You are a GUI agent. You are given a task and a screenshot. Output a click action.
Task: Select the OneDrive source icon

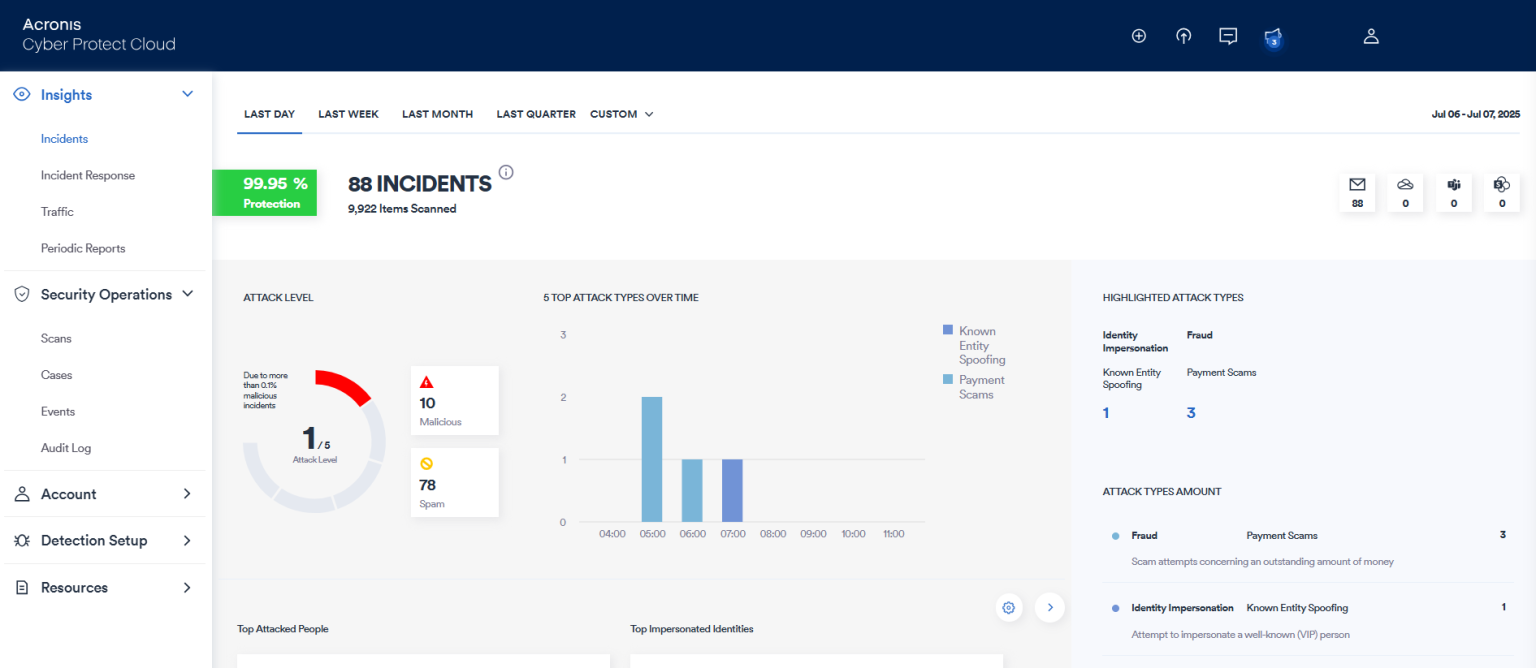(1405, 192)
